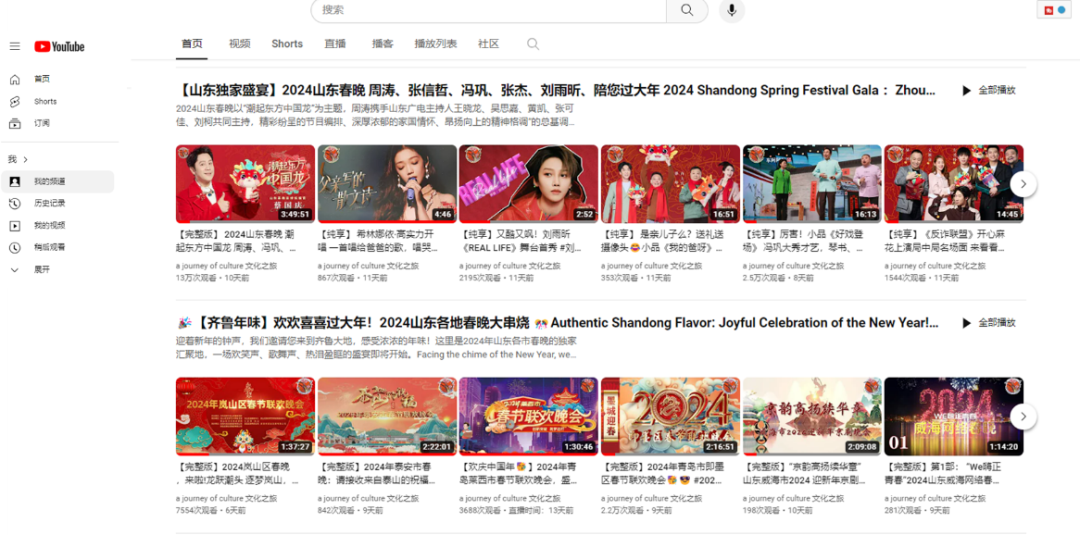Screen dimensions: 1080x535
Task: Open the 4:46 singer video thumbnail
Action: click(387, 184)
